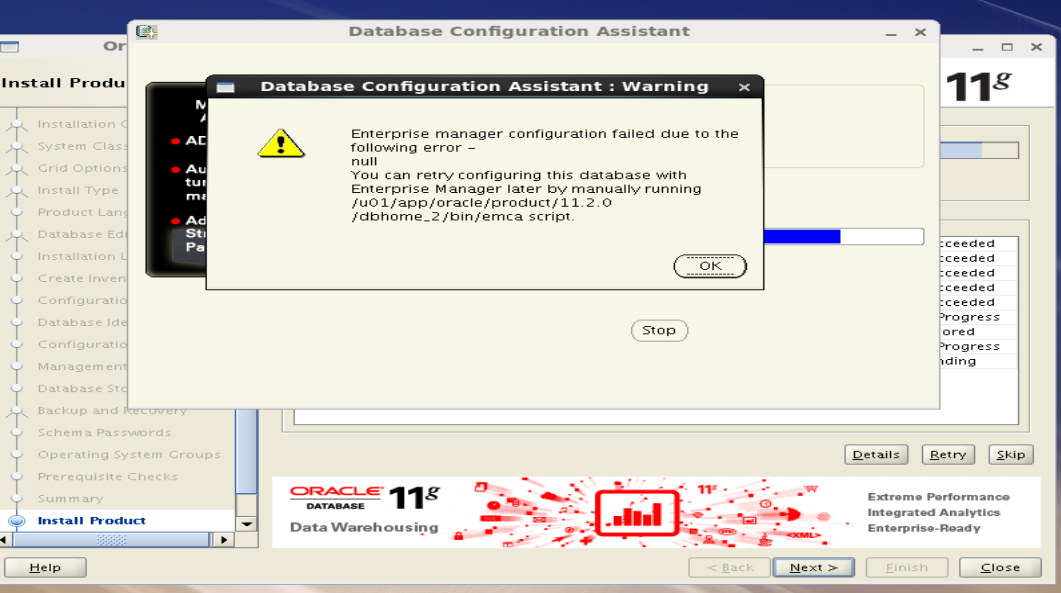Select the Install Type step
The image size is (1061, 593).
pos(78,190)
